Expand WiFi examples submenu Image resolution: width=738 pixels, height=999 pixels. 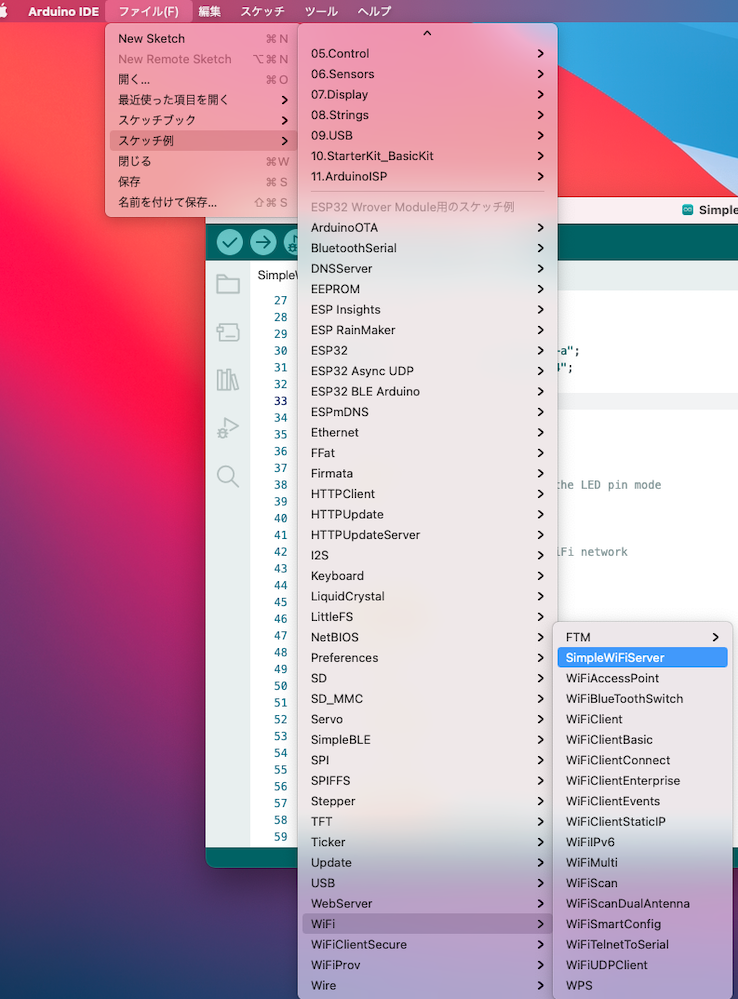427,924
